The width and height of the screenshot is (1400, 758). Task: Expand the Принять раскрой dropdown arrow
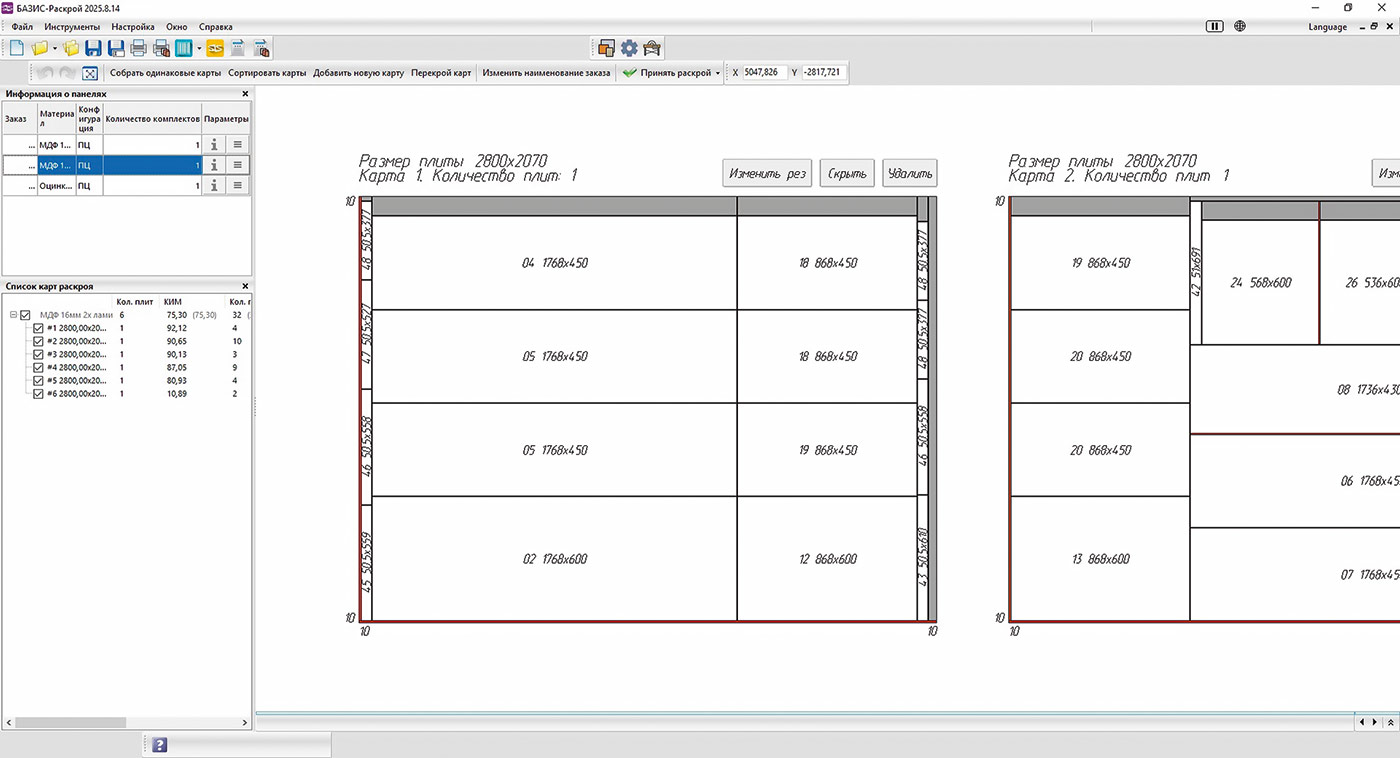(x=718, y=73)
